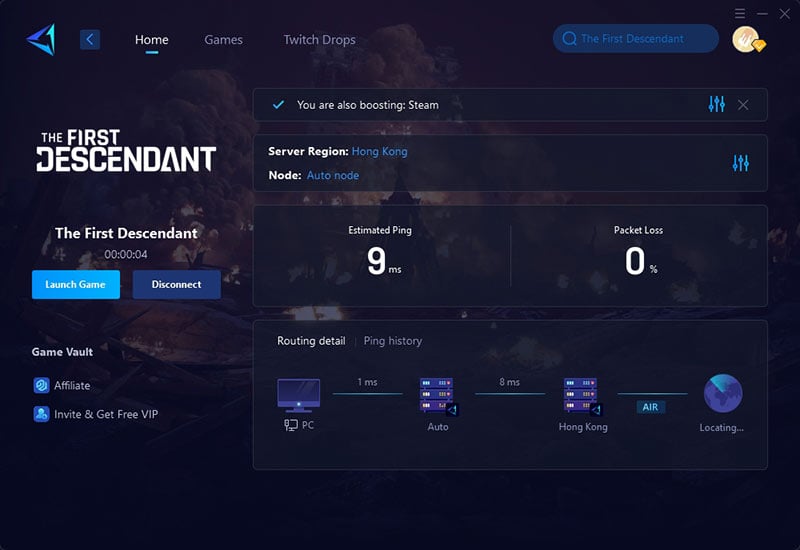Click the AIR badge on route
This screenshot has width=800, height=550.
[651, 407]
